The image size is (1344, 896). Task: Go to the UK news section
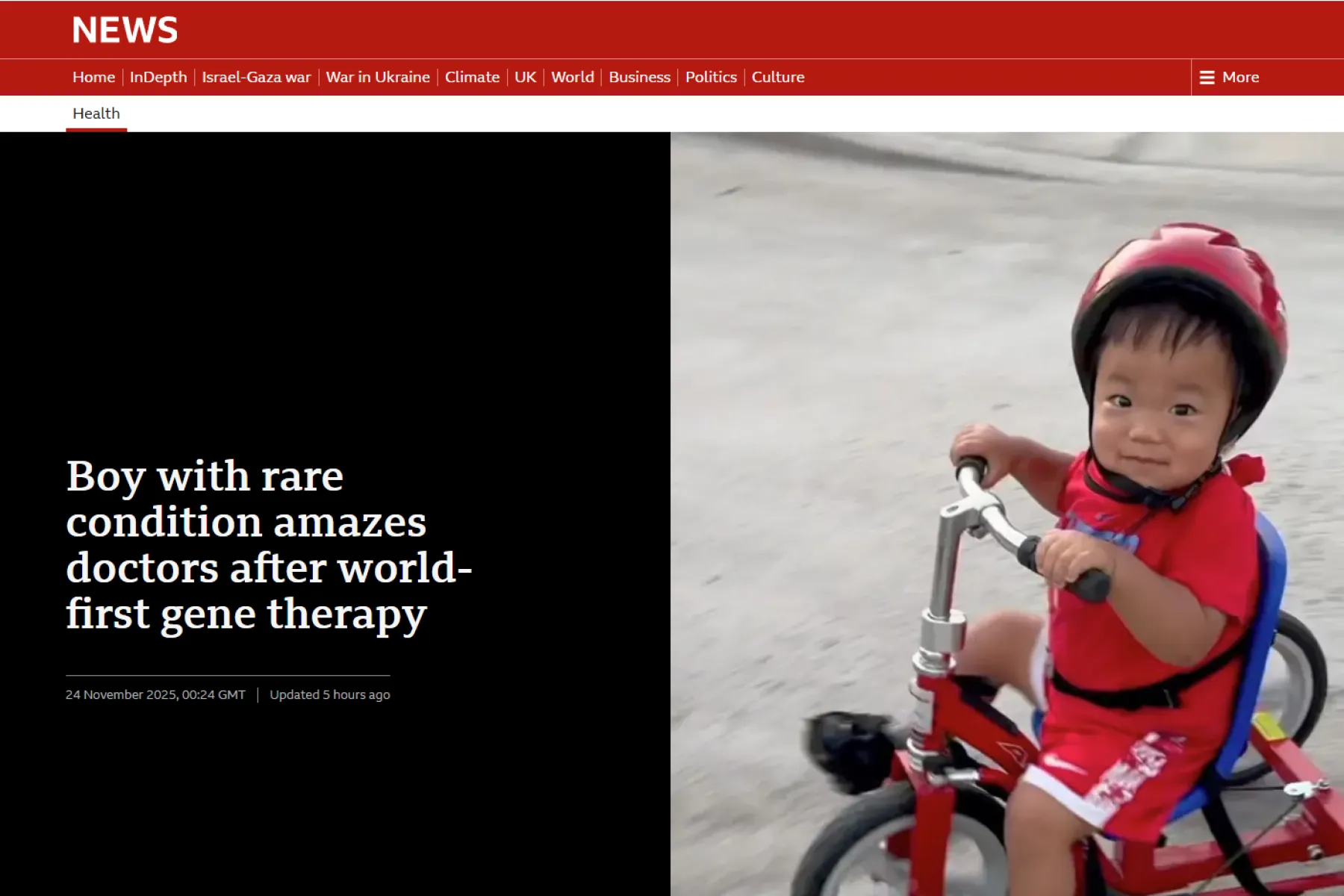click(x=524, y=77)
